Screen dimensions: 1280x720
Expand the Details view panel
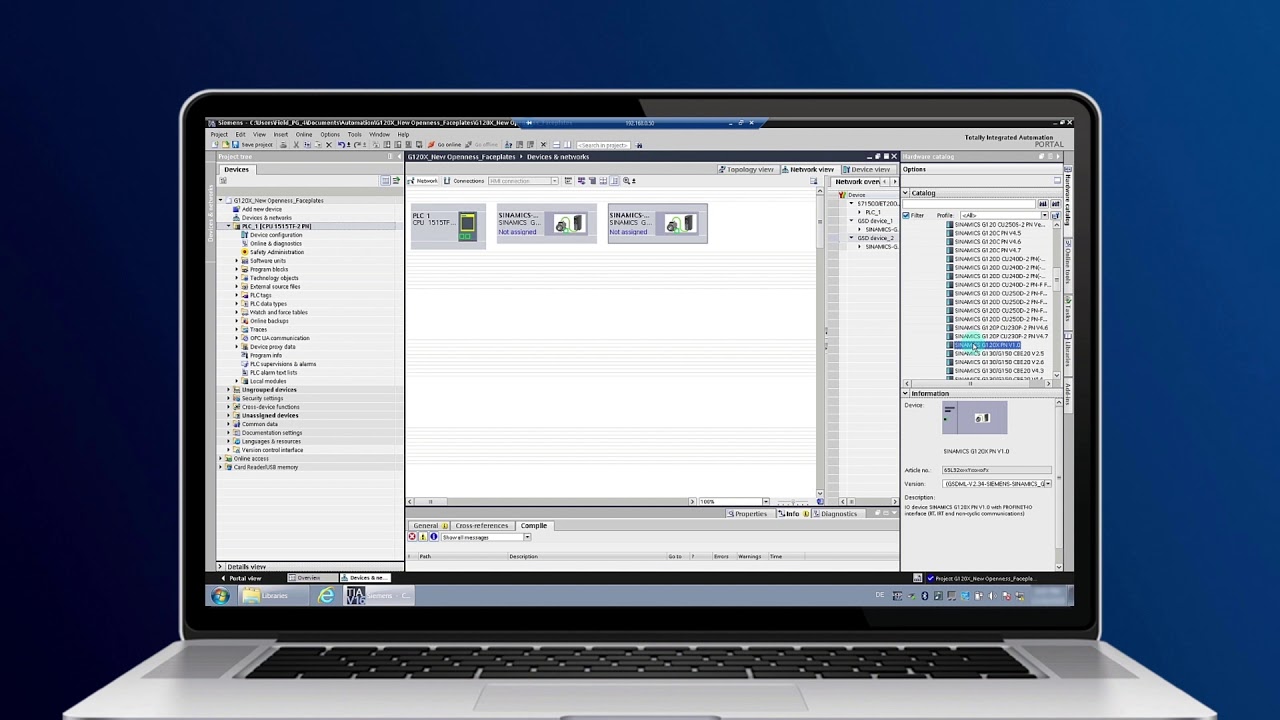pyautogui.click(x=220, y=566)
